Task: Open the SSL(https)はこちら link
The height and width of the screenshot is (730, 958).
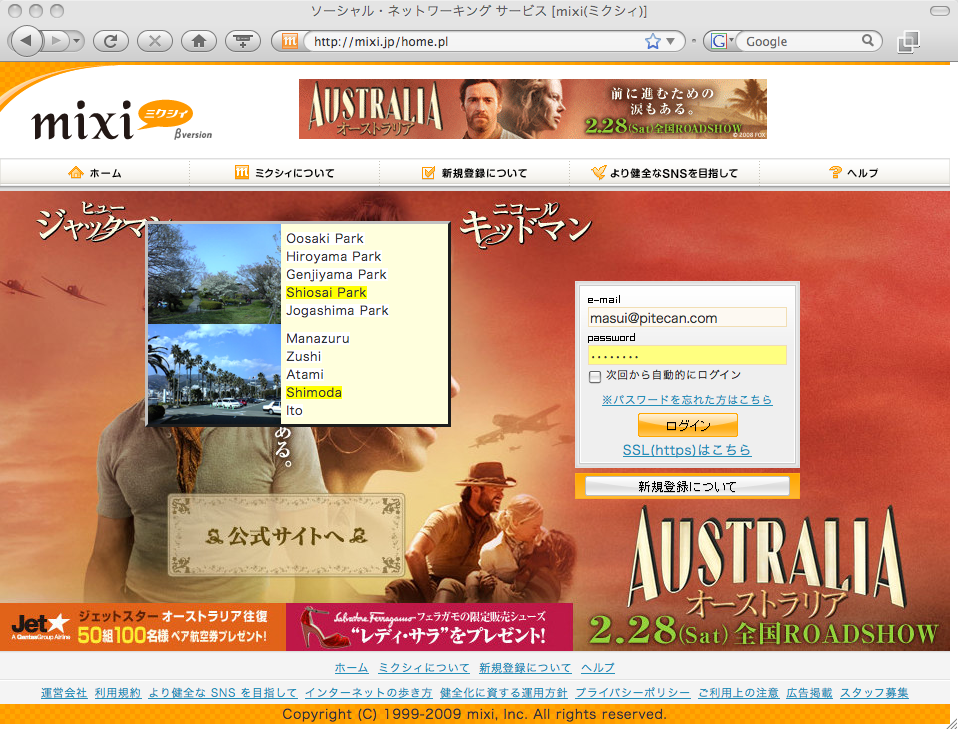Action: [687, 450]
